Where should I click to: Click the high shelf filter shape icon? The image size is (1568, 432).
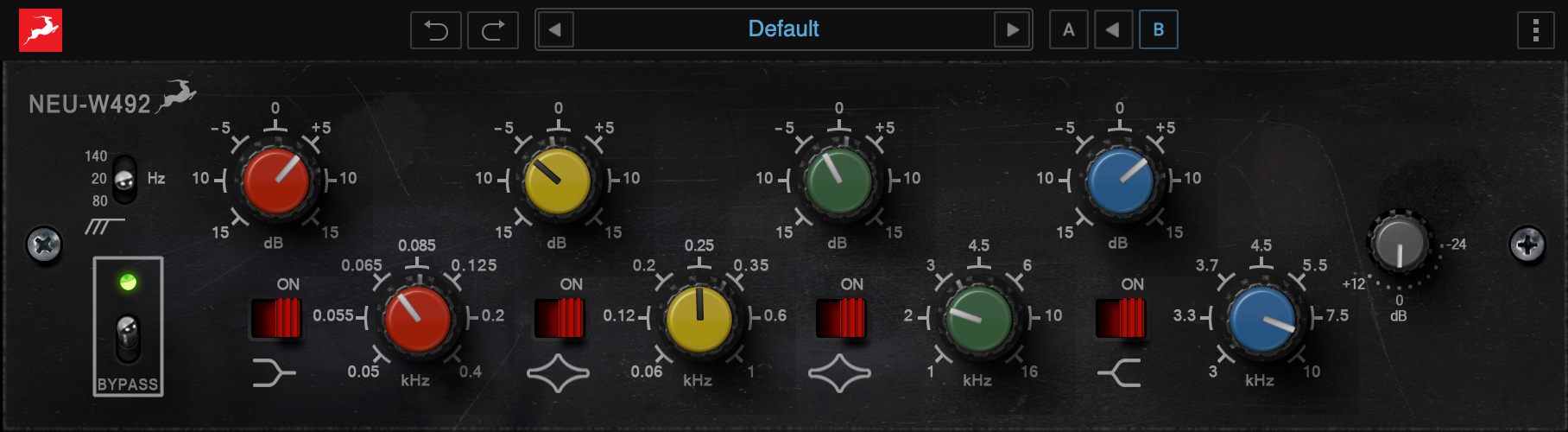click(x=1119, y=373)
